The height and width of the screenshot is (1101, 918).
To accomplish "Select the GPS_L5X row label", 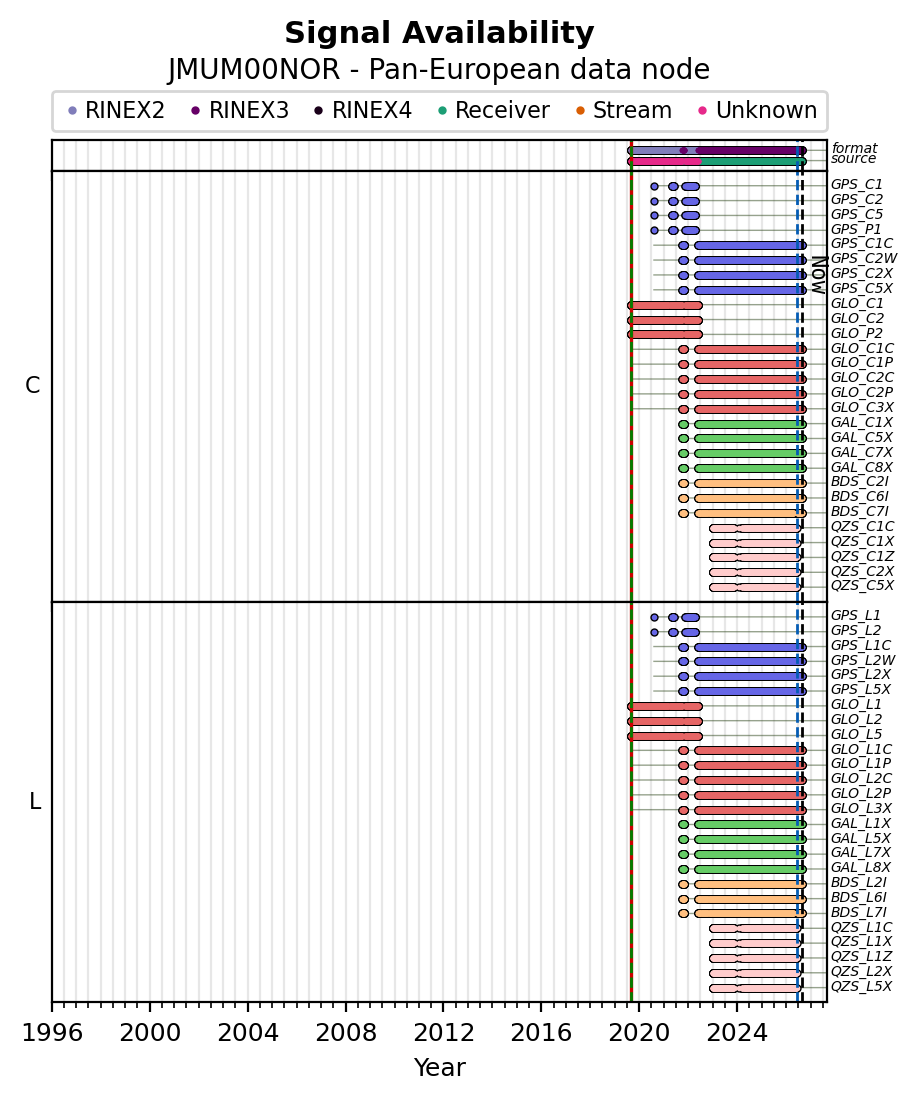I will 861,690.
